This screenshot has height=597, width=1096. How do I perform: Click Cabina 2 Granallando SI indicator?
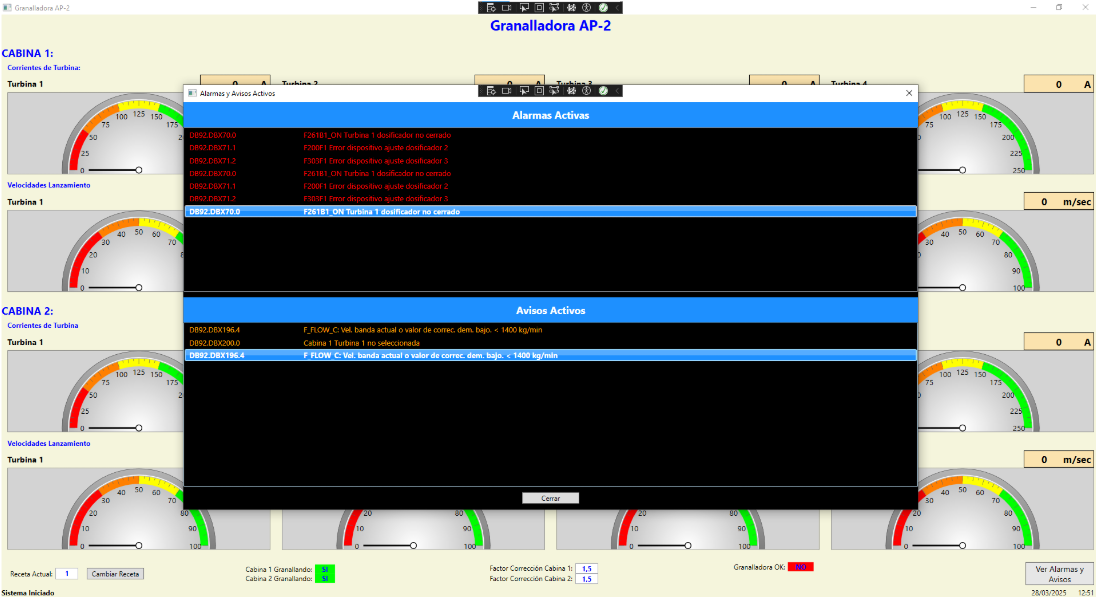tap(324, 578)
